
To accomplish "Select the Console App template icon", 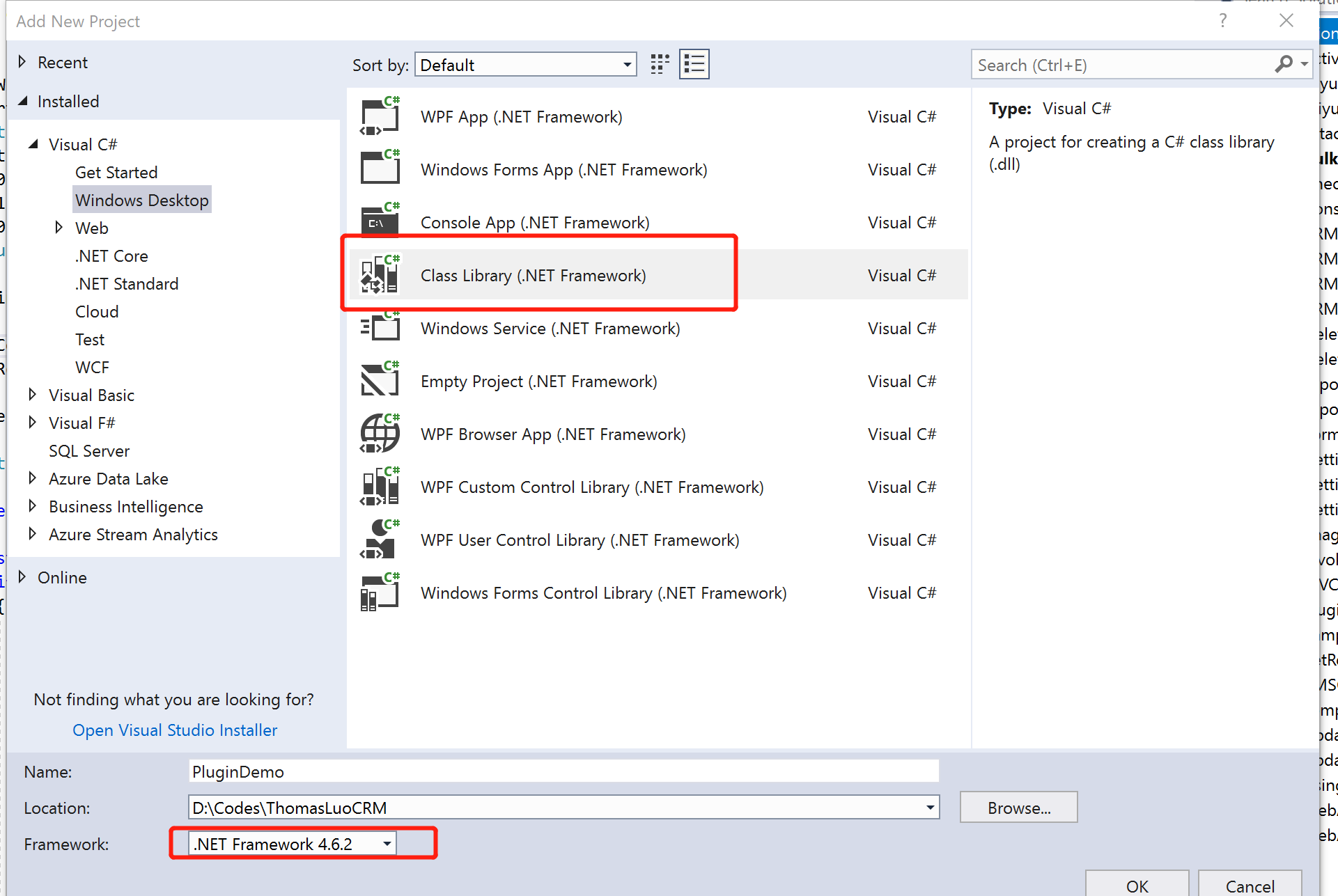I will point(380,219).
